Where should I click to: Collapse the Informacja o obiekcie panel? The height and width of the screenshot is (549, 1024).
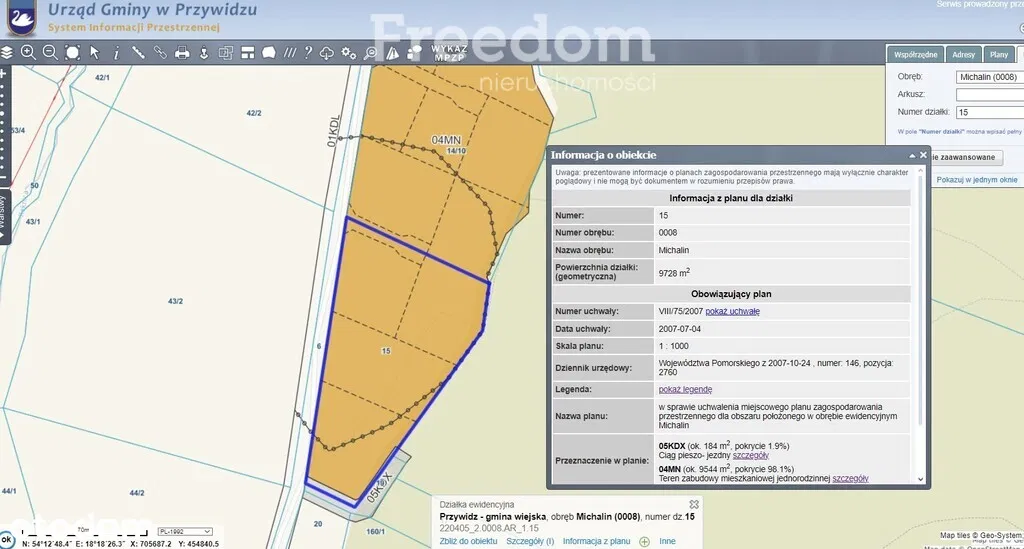[911, 155]
